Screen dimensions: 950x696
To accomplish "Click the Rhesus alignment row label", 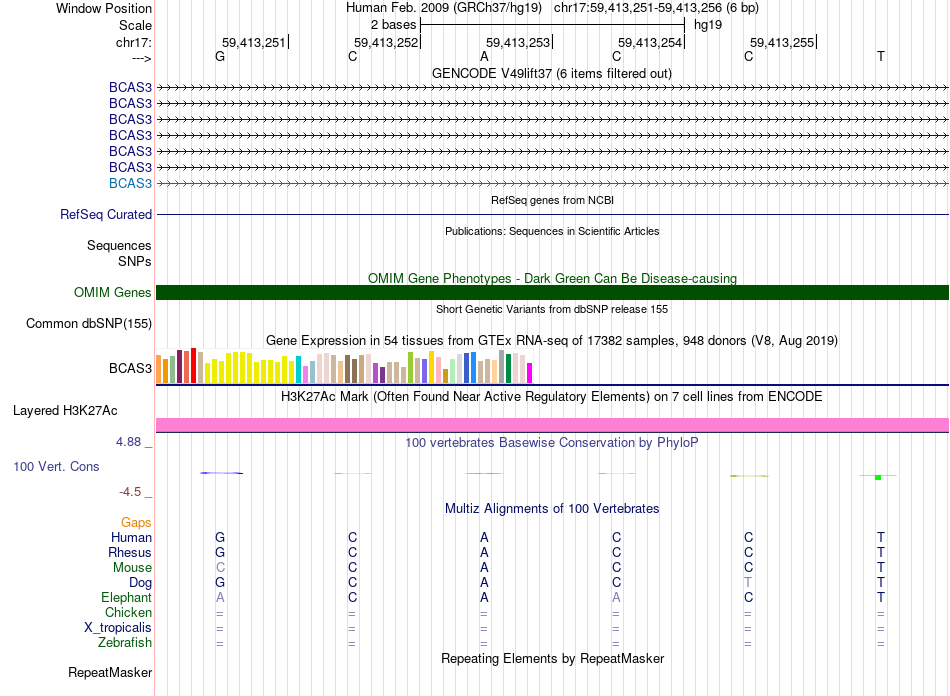I will click(130, 552).
